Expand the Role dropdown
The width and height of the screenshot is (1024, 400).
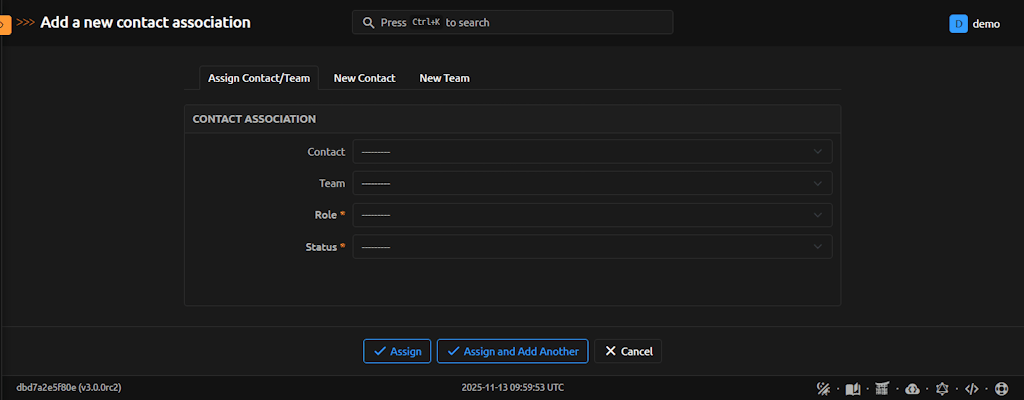(x=592, y=215)
